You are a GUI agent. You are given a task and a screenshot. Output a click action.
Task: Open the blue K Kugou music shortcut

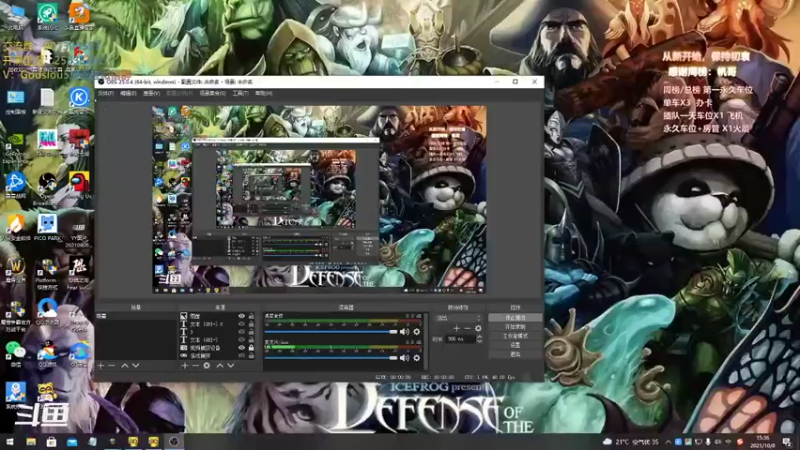point(79,101)
